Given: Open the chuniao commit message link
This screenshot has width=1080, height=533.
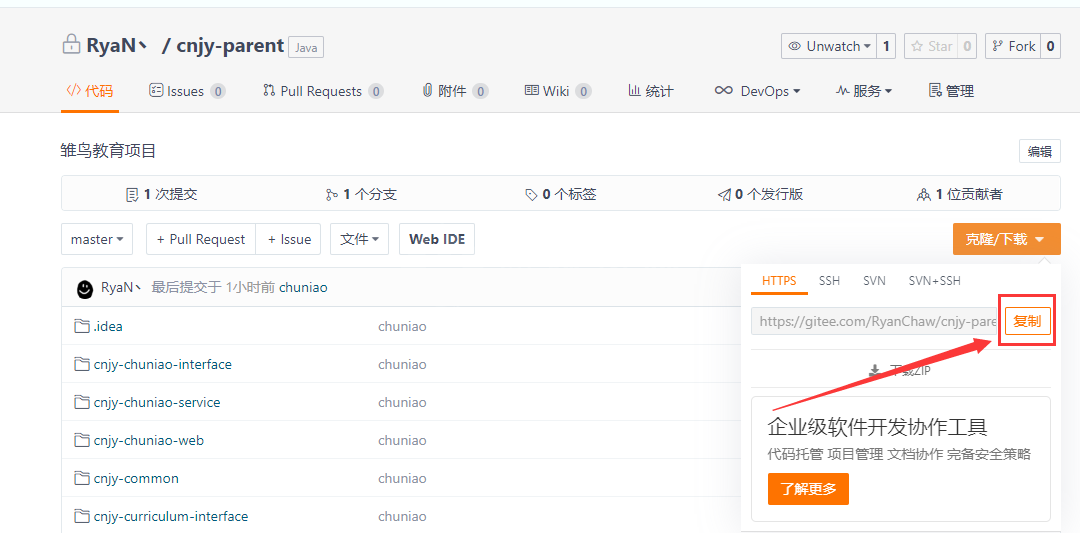Looking at the screenshot, I should [303, 287].
